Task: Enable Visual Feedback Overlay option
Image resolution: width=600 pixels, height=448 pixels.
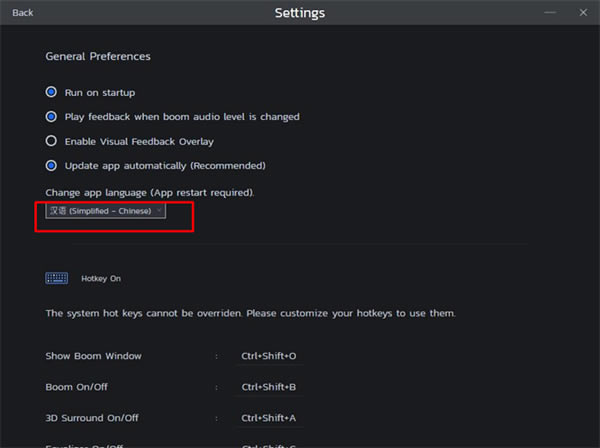Action: (x=51, y=141)
